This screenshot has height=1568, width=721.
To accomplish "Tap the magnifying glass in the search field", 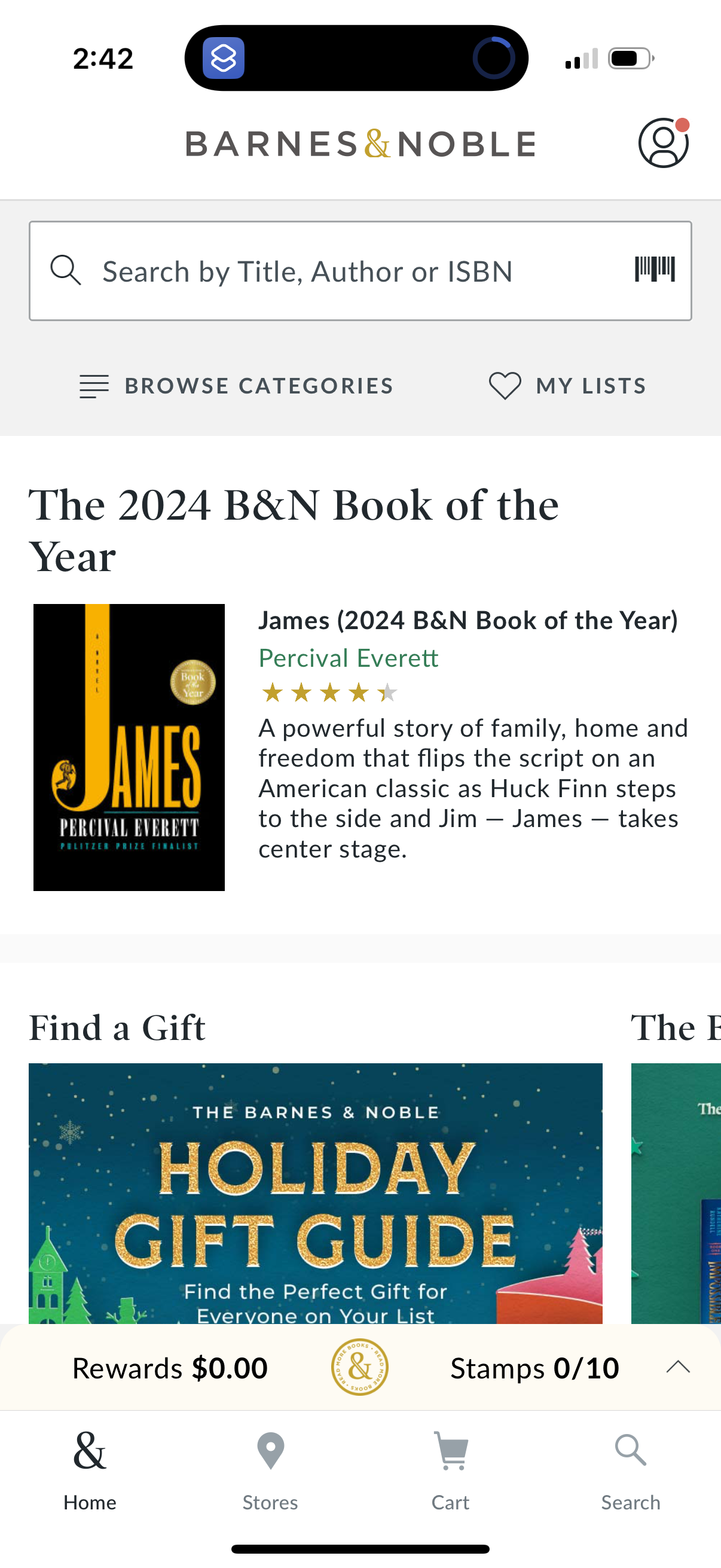I will coord(66,270).
